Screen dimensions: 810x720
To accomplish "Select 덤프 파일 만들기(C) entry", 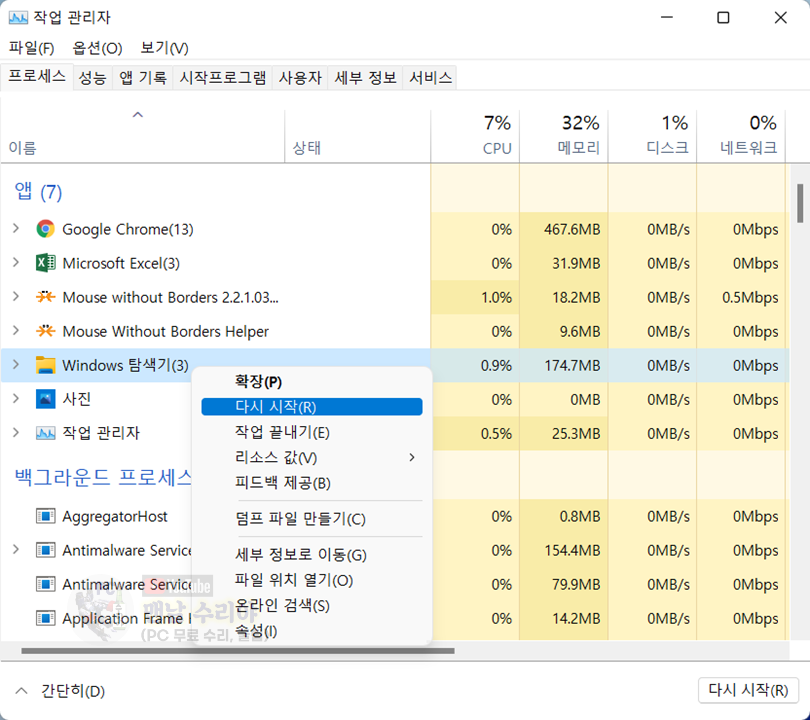I will [312, 519].
